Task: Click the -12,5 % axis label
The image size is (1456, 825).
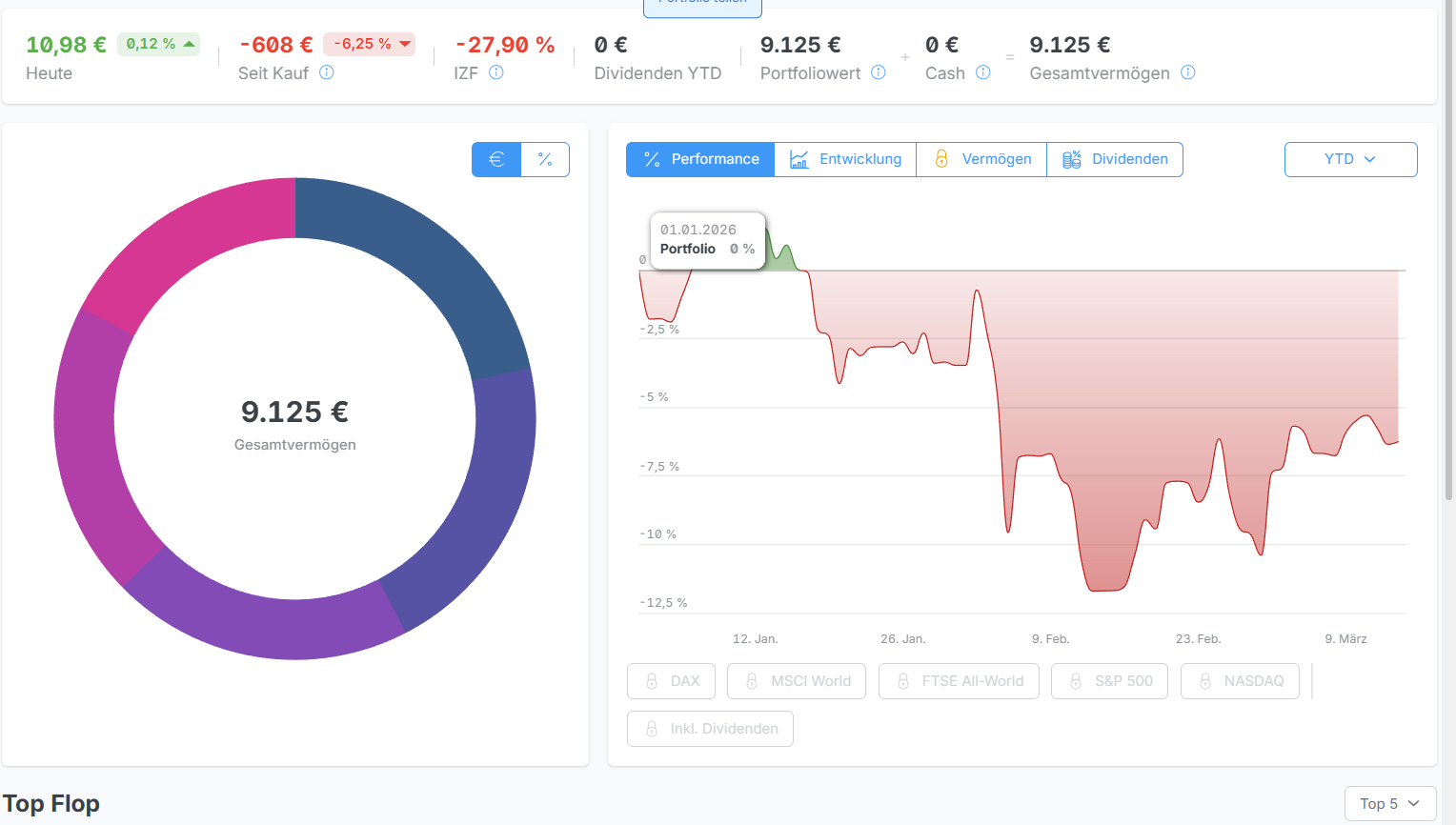Action: click(663, 603)
